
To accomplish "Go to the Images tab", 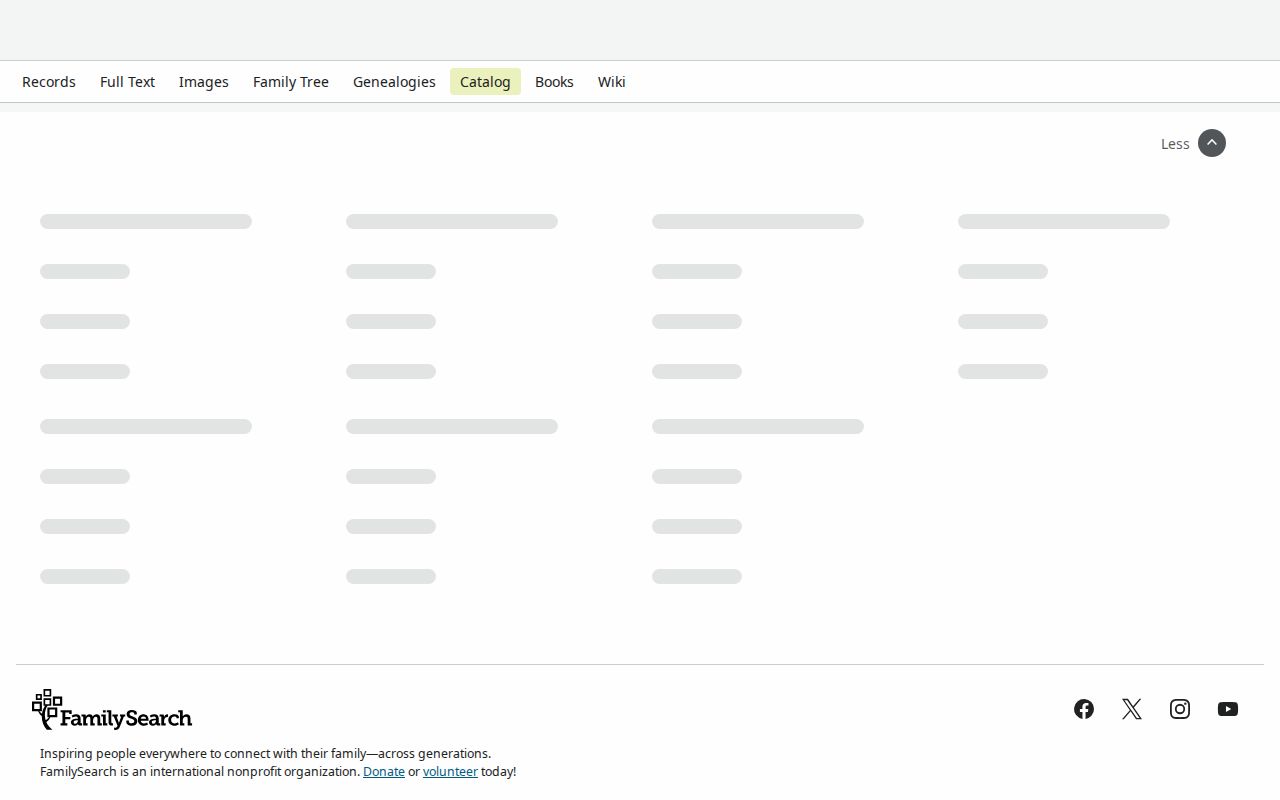I will coord(204,82).
